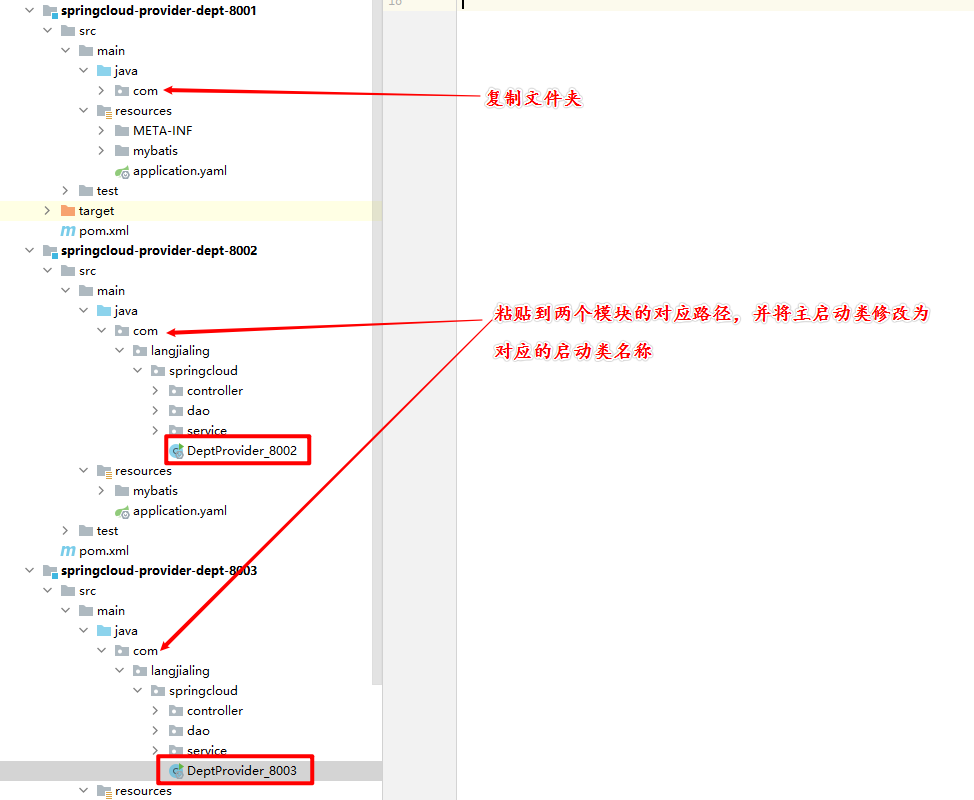Click the resources folder icon in dept-8002

click(x=104, y=471)
